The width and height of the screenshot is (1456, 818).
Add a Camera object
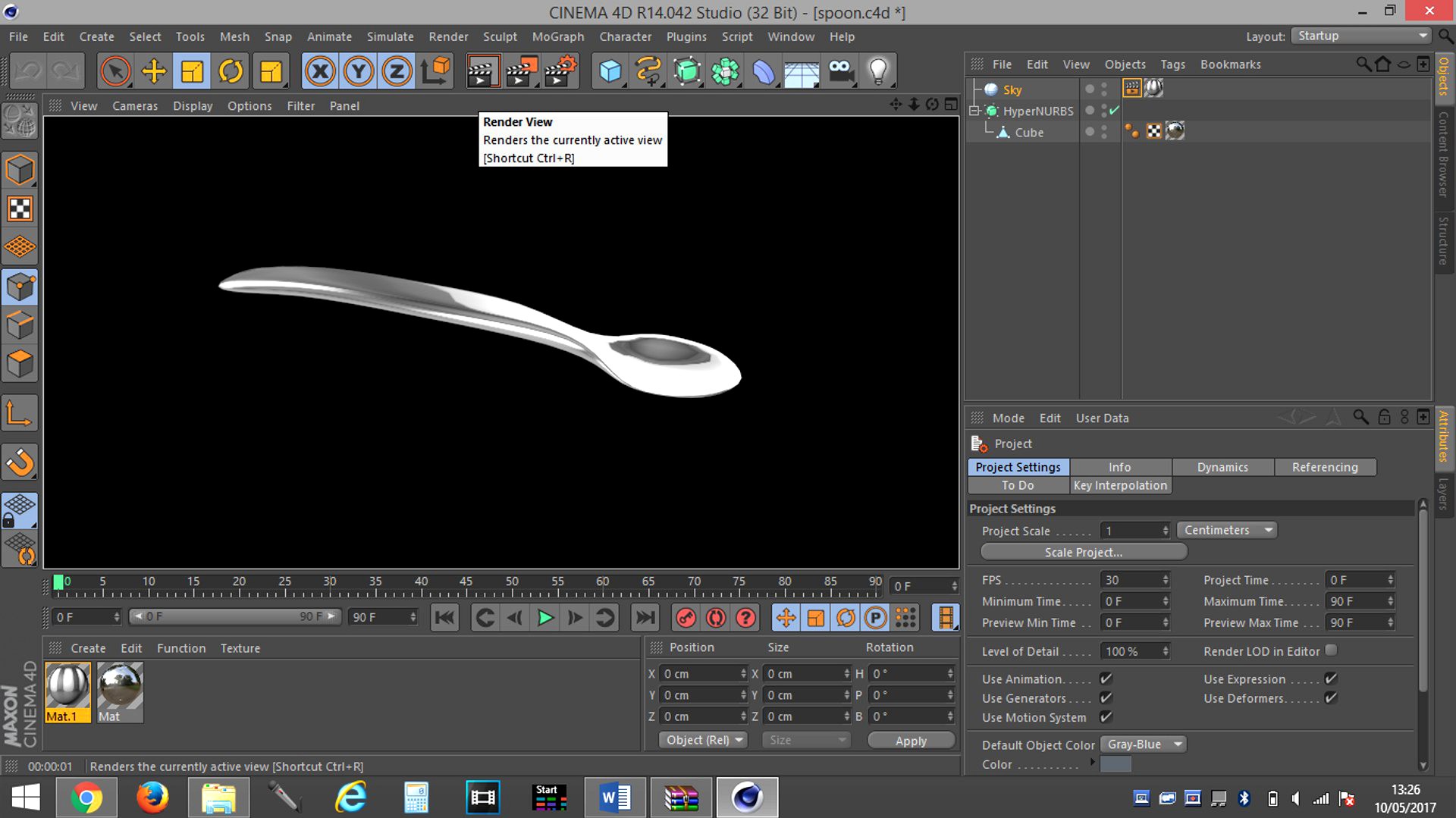[840, 71]
